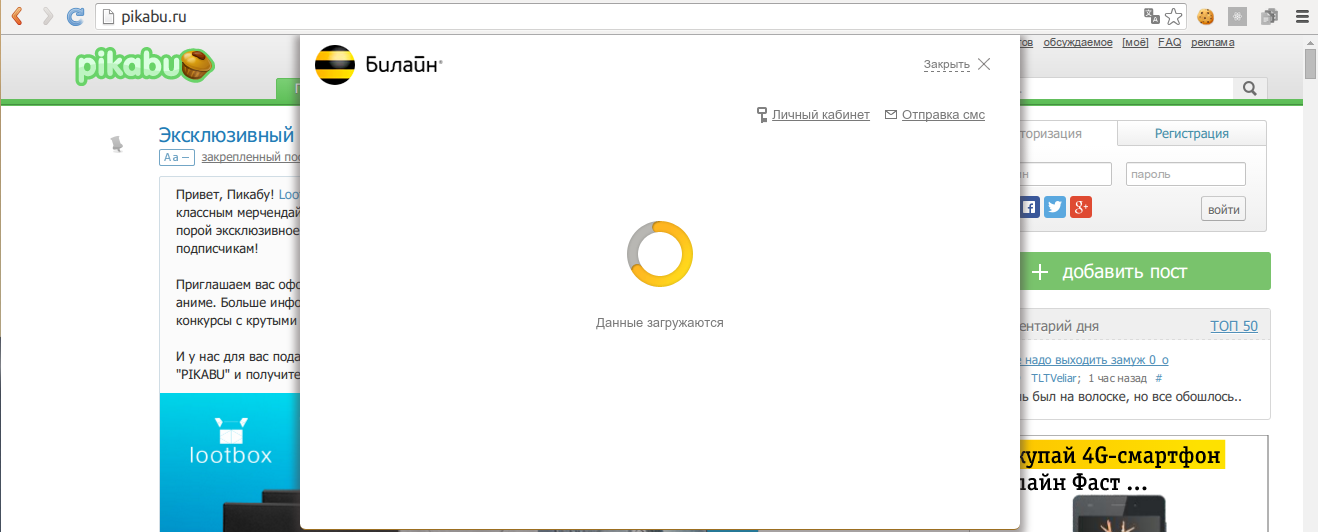The image size is (1318, 532).
Task: Open the Эксклюзивный post title
Action: coord(227,135)
